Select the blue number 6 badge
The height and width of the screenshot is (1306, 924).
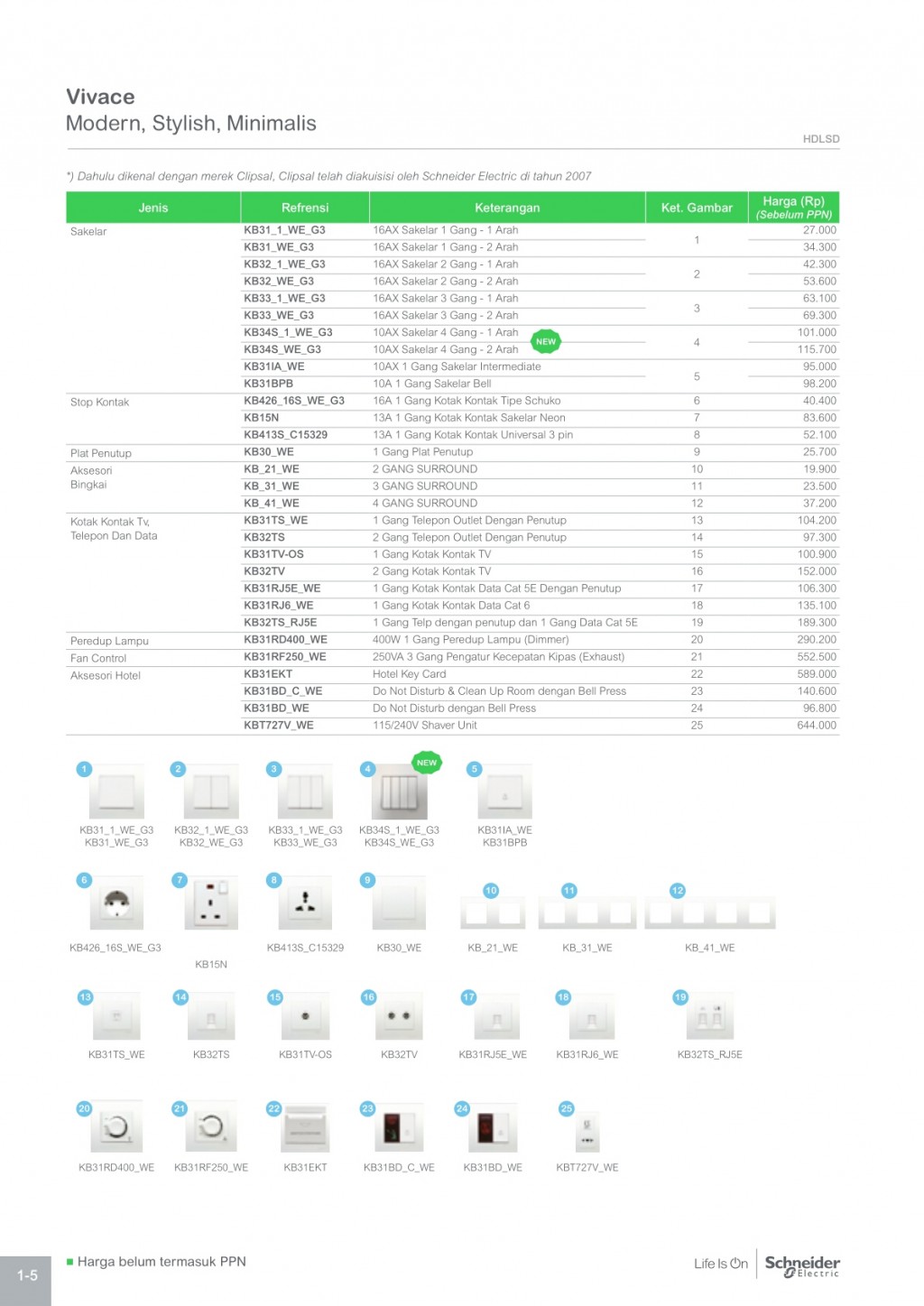84,880
